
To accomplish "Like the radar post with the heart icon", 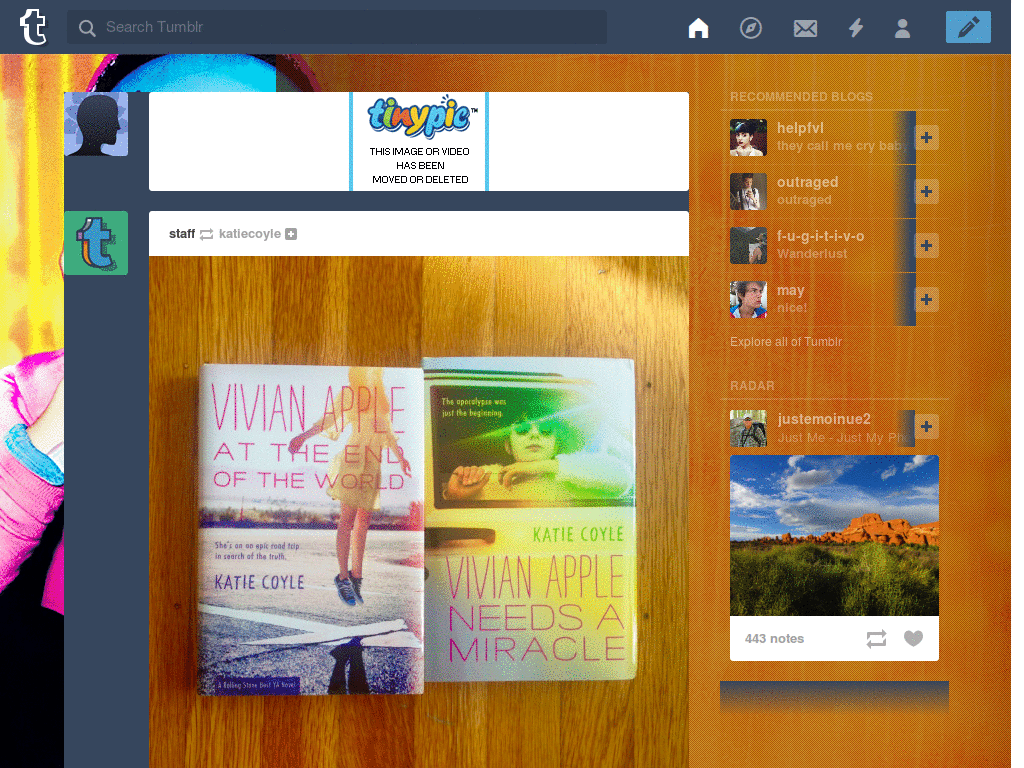I will click(x=913, y=638).
